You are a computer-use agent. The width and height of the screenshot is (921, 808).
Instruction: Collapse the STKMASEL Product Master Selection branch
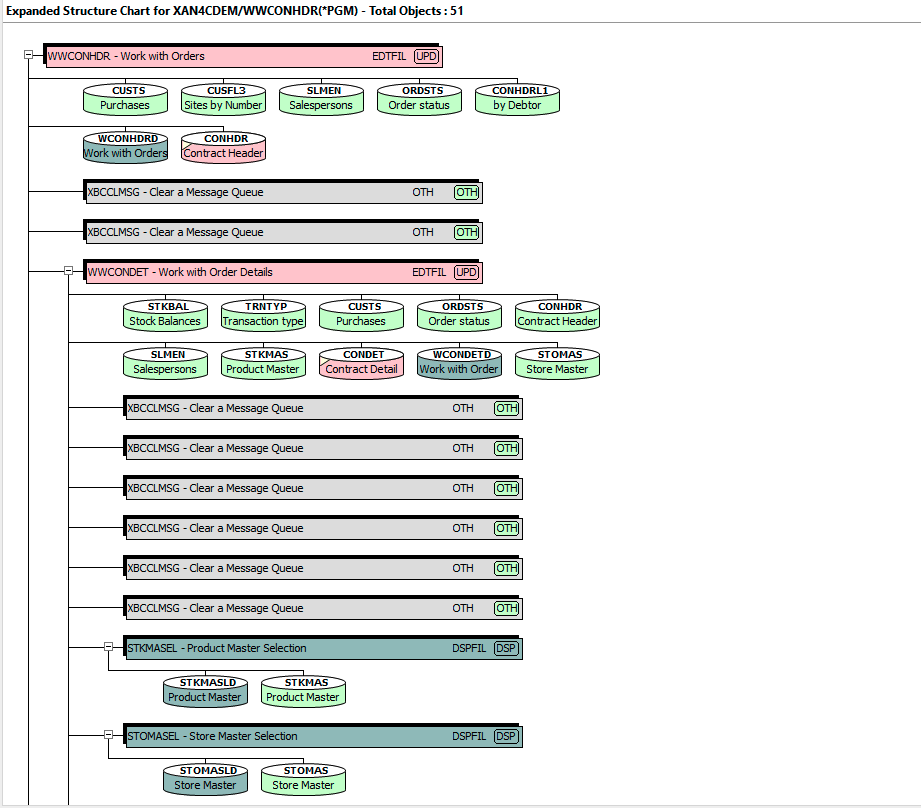click(x=108, y=647)
